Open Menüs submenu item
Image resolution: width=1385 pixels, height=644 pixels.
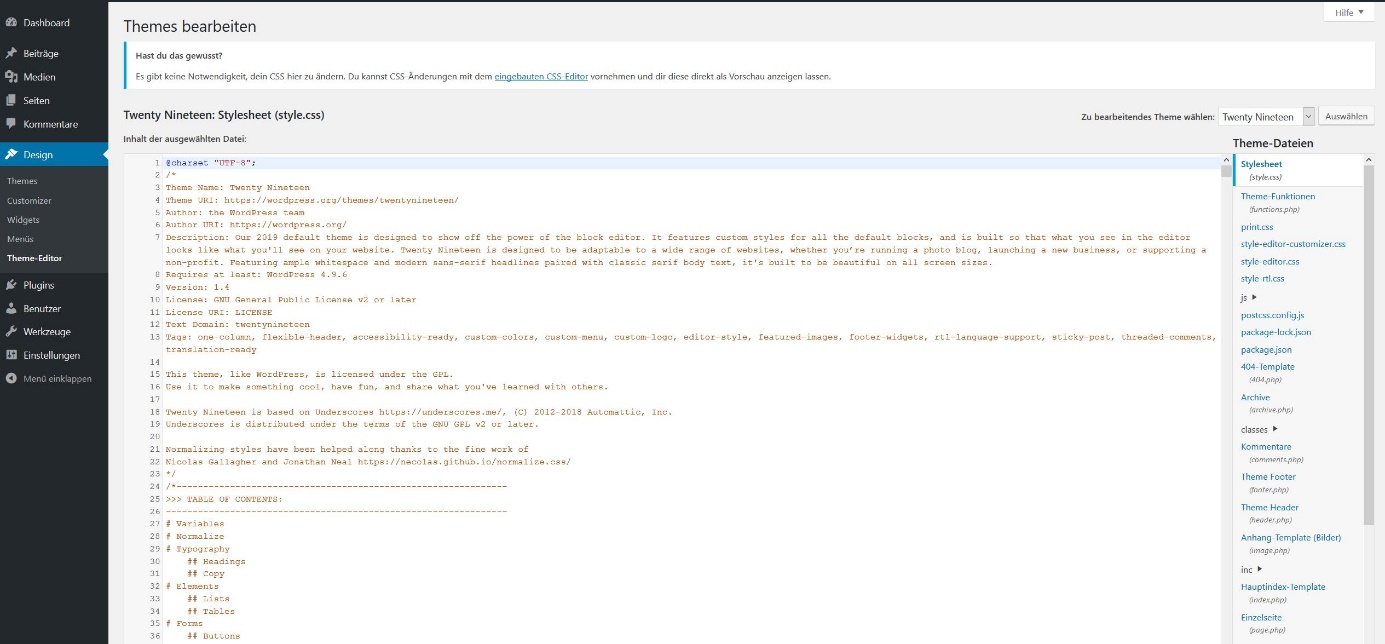point(20,239)
